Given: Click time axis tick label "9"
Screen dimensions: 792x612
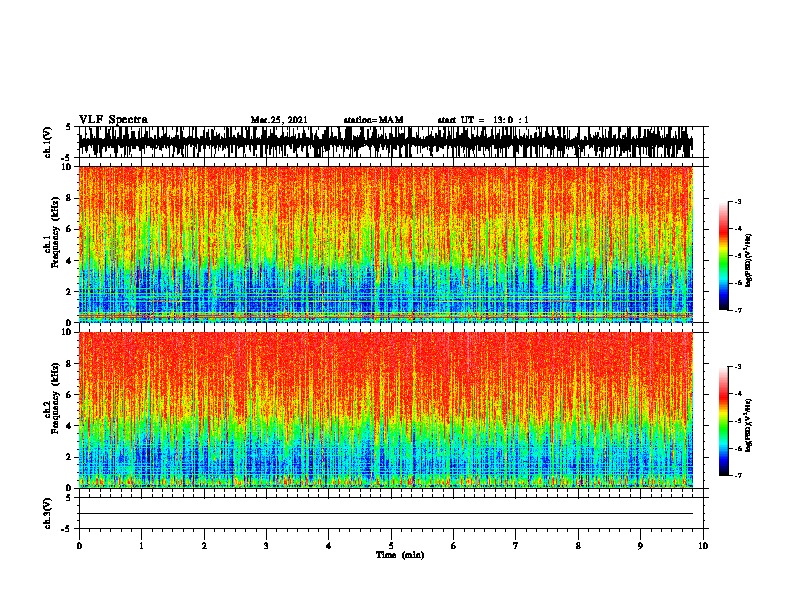Looking at the screenshot, I should tap(640, 546).
